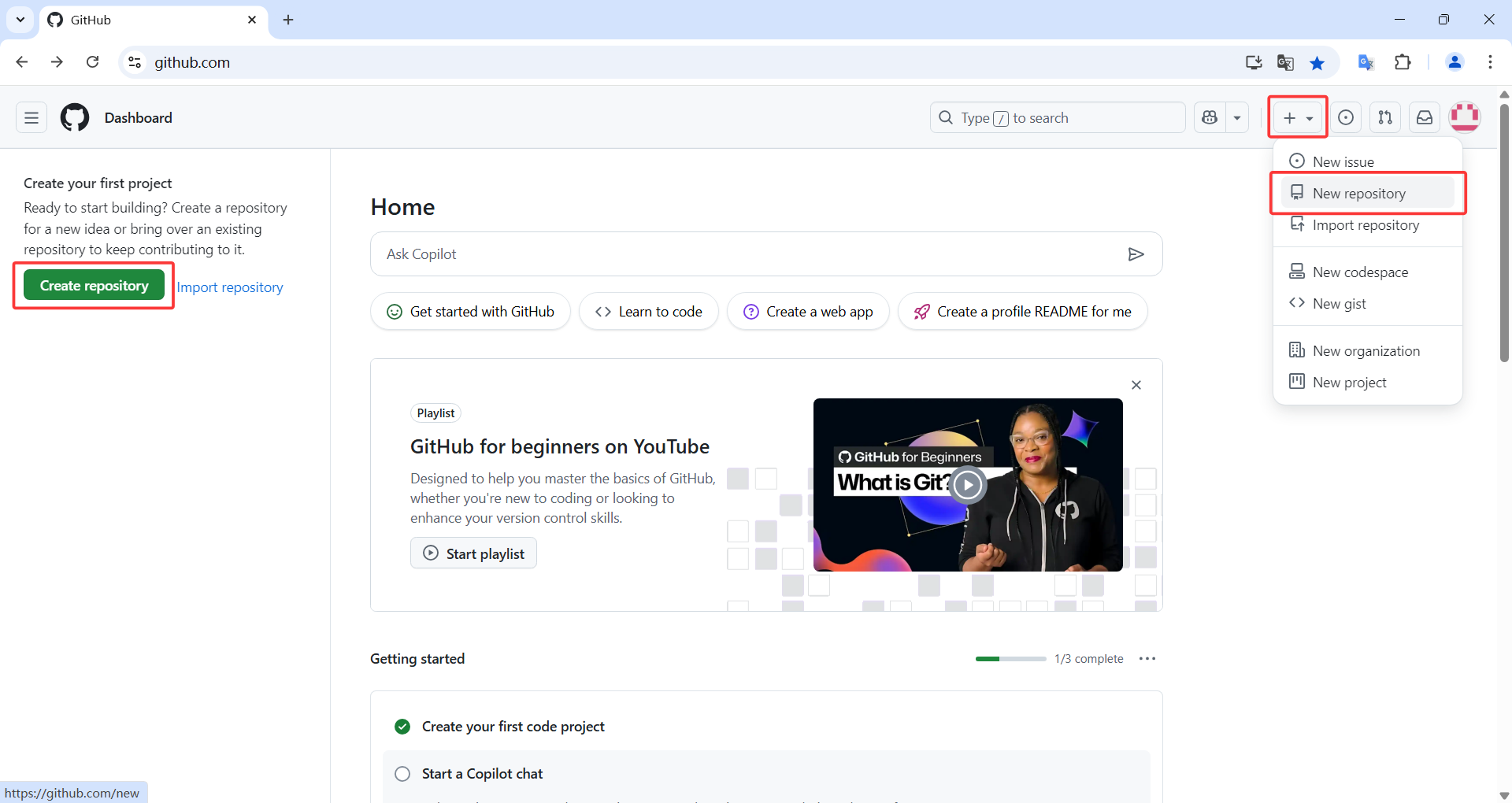Dismiss the Playlist card with X
The height and width of the screenshot is (803, 1512).
point(1136,385)
